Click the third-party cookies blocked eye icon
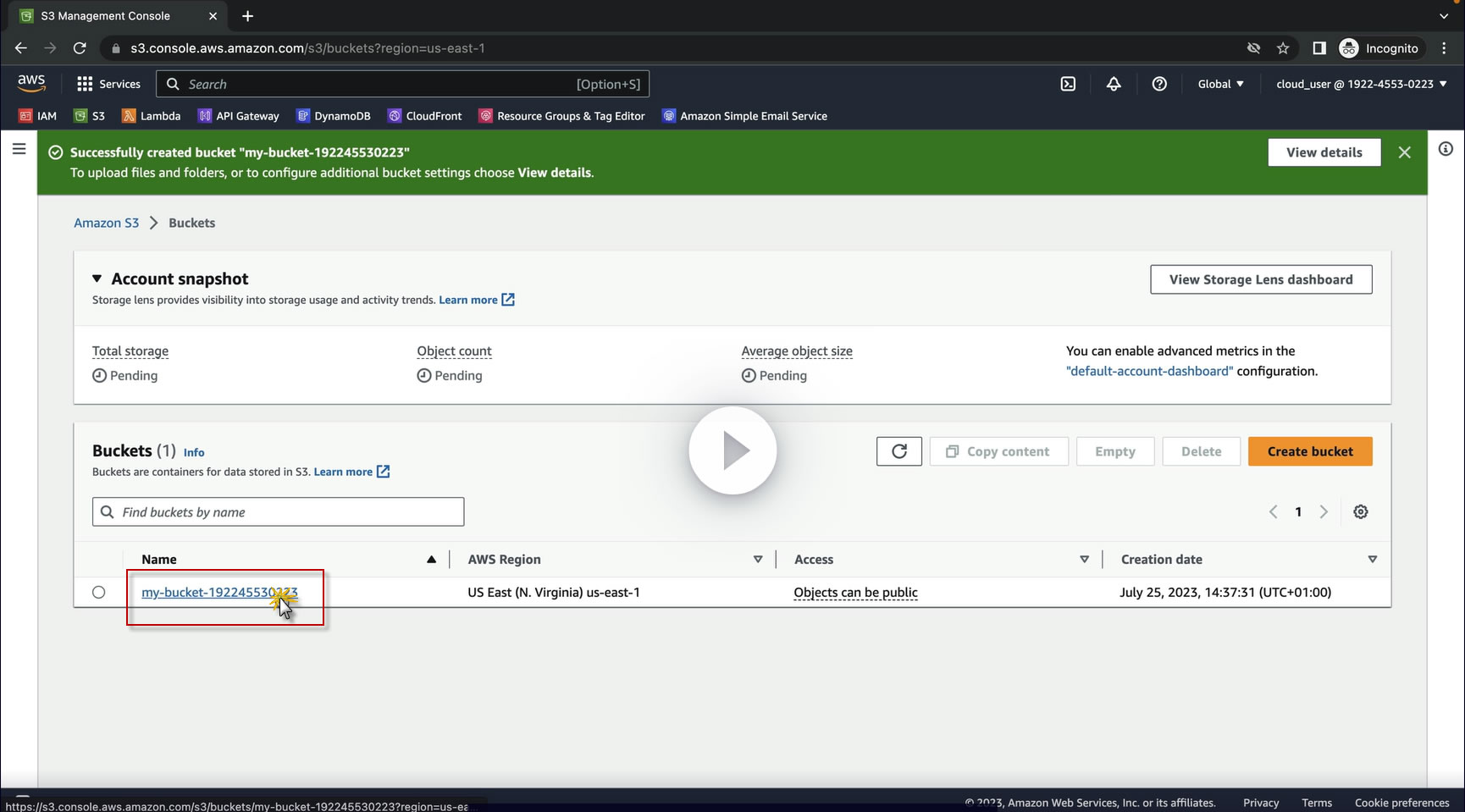Viewport: 1465px width, 812px height. [1253, 48]
